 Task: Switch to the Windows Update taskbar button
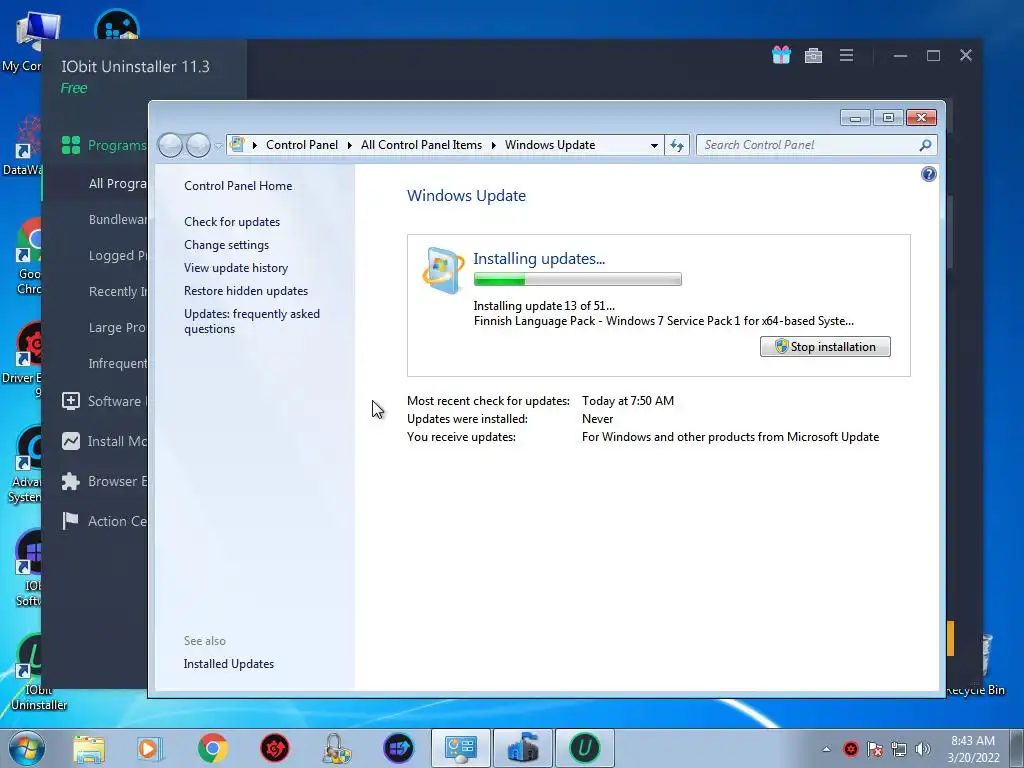click(522, 748)
